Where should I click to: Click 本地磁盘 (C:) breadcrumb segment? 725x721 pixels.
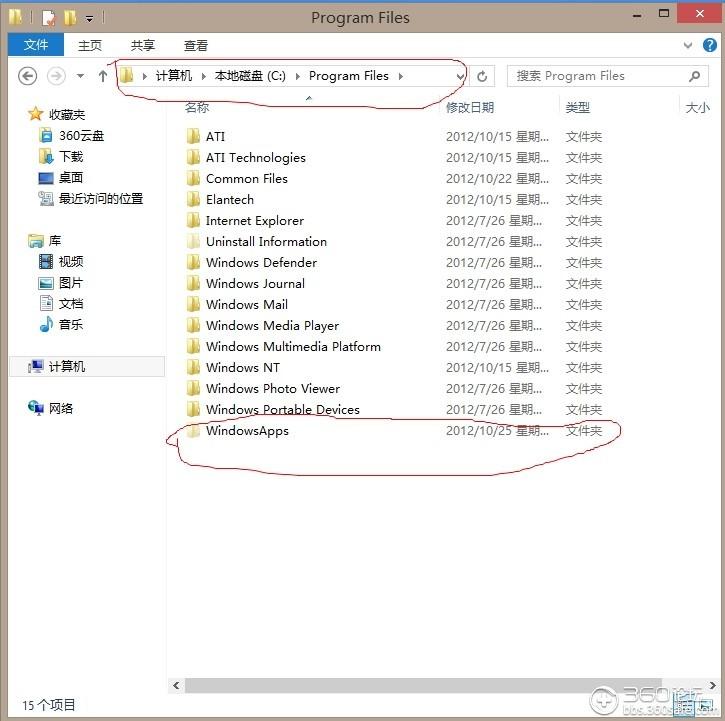click(x=250, y=76)
